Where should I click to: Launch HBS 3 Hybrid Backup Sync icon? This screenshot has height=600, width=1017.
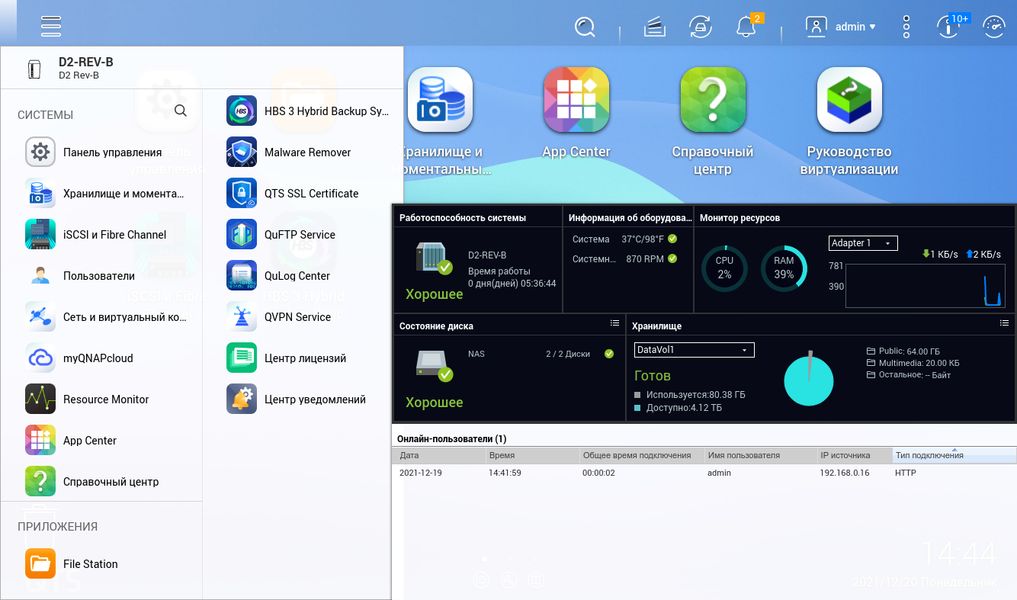click(x=241, y=111)
